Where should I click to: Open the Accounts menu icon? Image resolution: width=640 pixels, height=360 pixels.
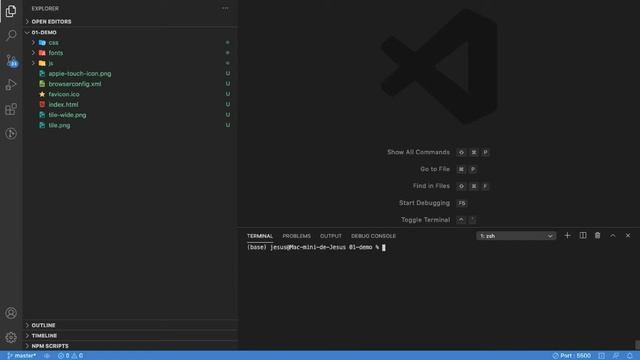(11, 313)
